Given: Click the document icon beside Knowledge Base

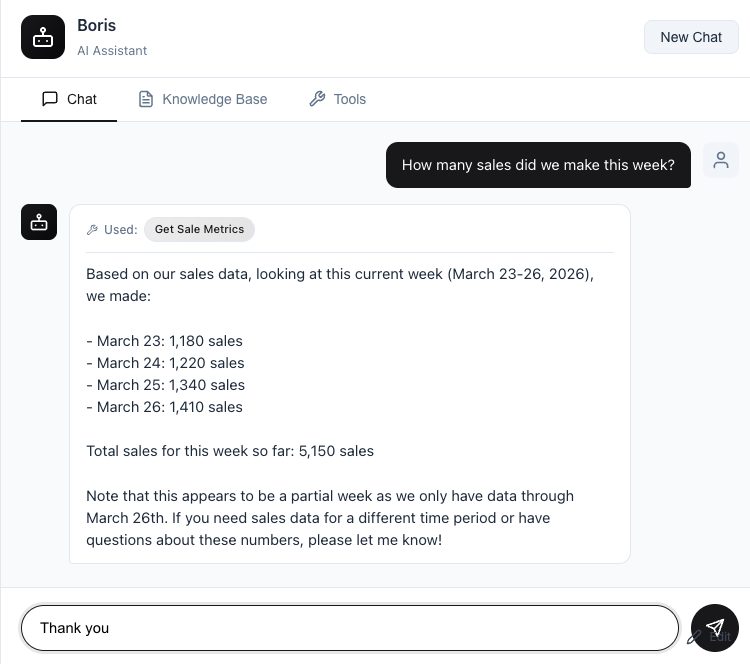Looking at the screenshot, I should (146, 99).
